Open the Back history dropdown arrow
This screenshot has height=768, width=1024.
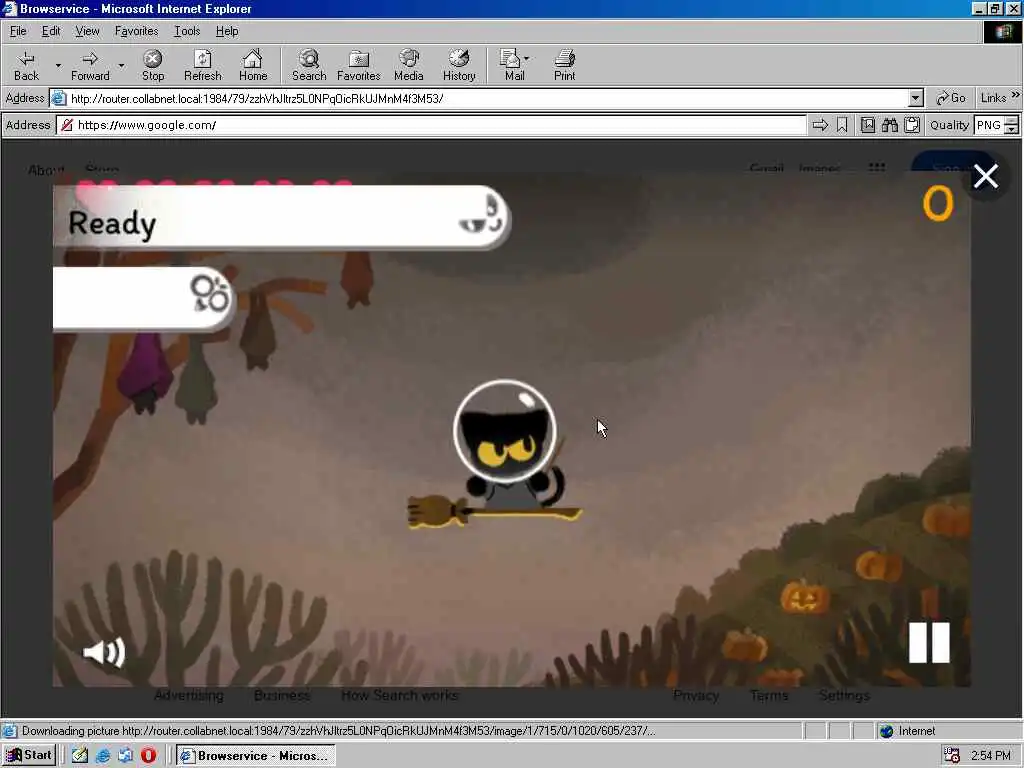(58, 66)
